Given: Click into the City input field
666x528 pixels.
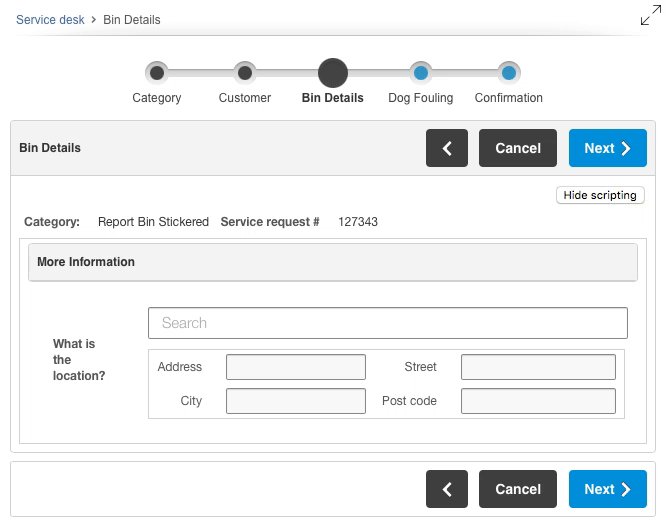Looking at the screenshot, I should (x=296, y=401).
